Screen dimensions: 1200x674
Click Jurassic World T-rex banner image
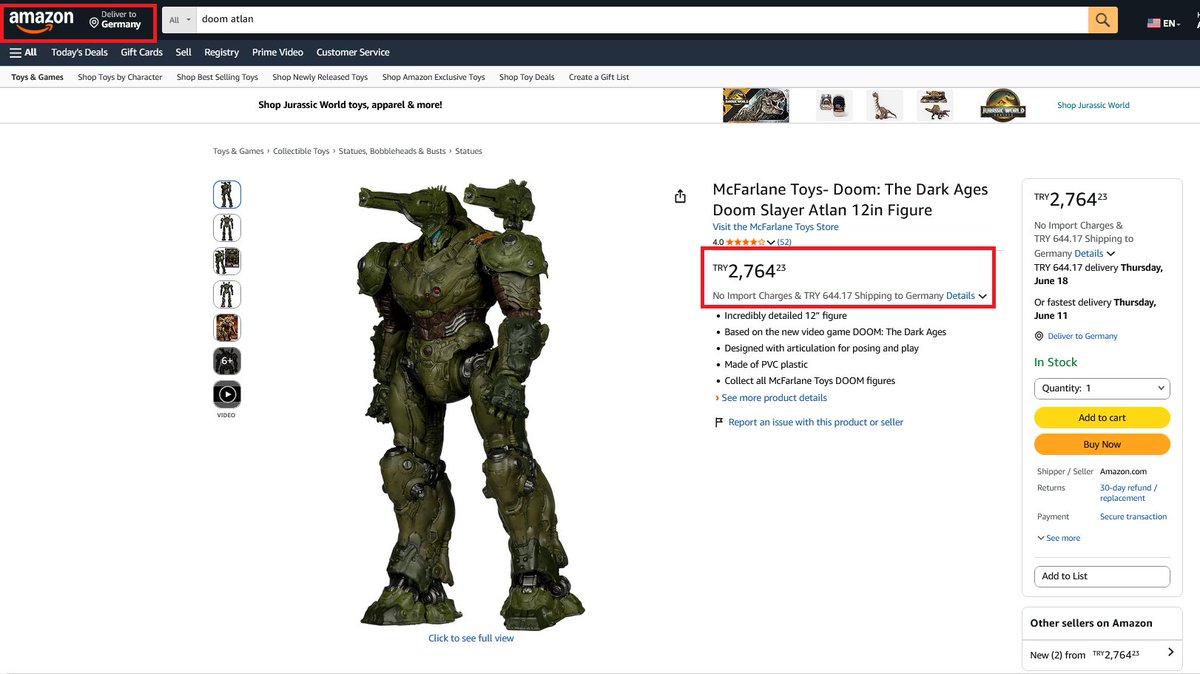tap(756, 105)
